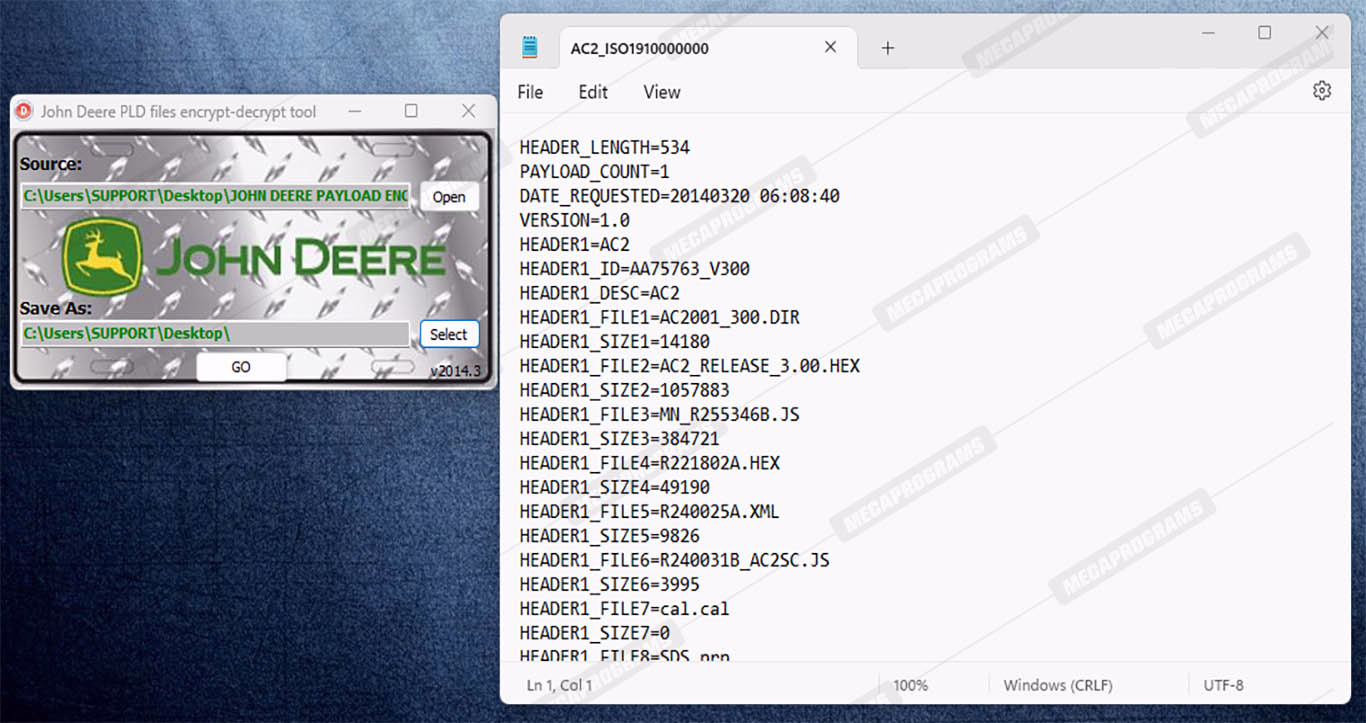This screenshot has height=723, width=1366.
Task: Select the AC2_ISO1910000000 tab
Action: [660, 48]
